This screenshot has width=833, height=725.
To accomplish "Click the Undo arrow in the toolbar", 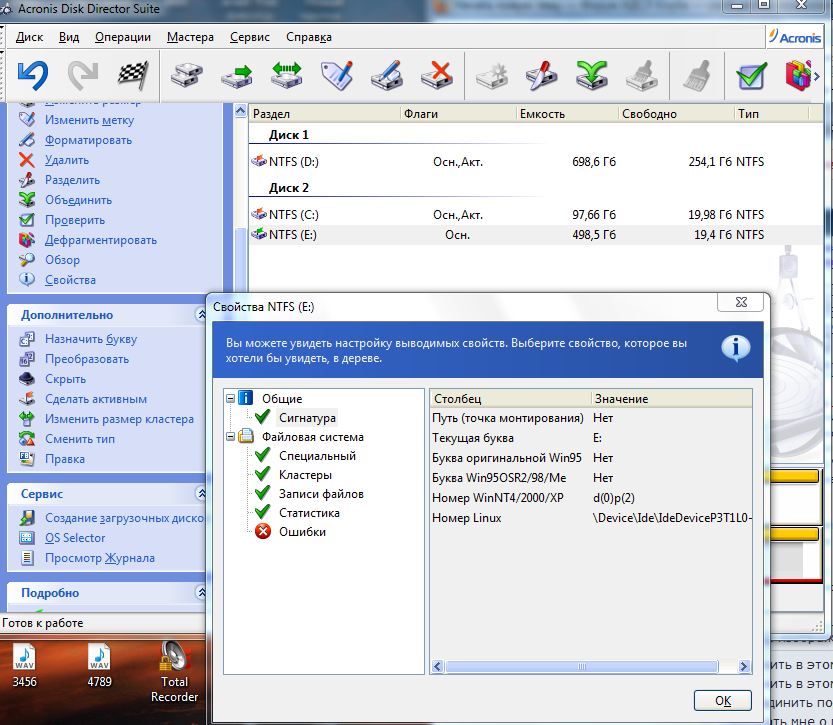I will pyautogui.click(x=33, y=75).
